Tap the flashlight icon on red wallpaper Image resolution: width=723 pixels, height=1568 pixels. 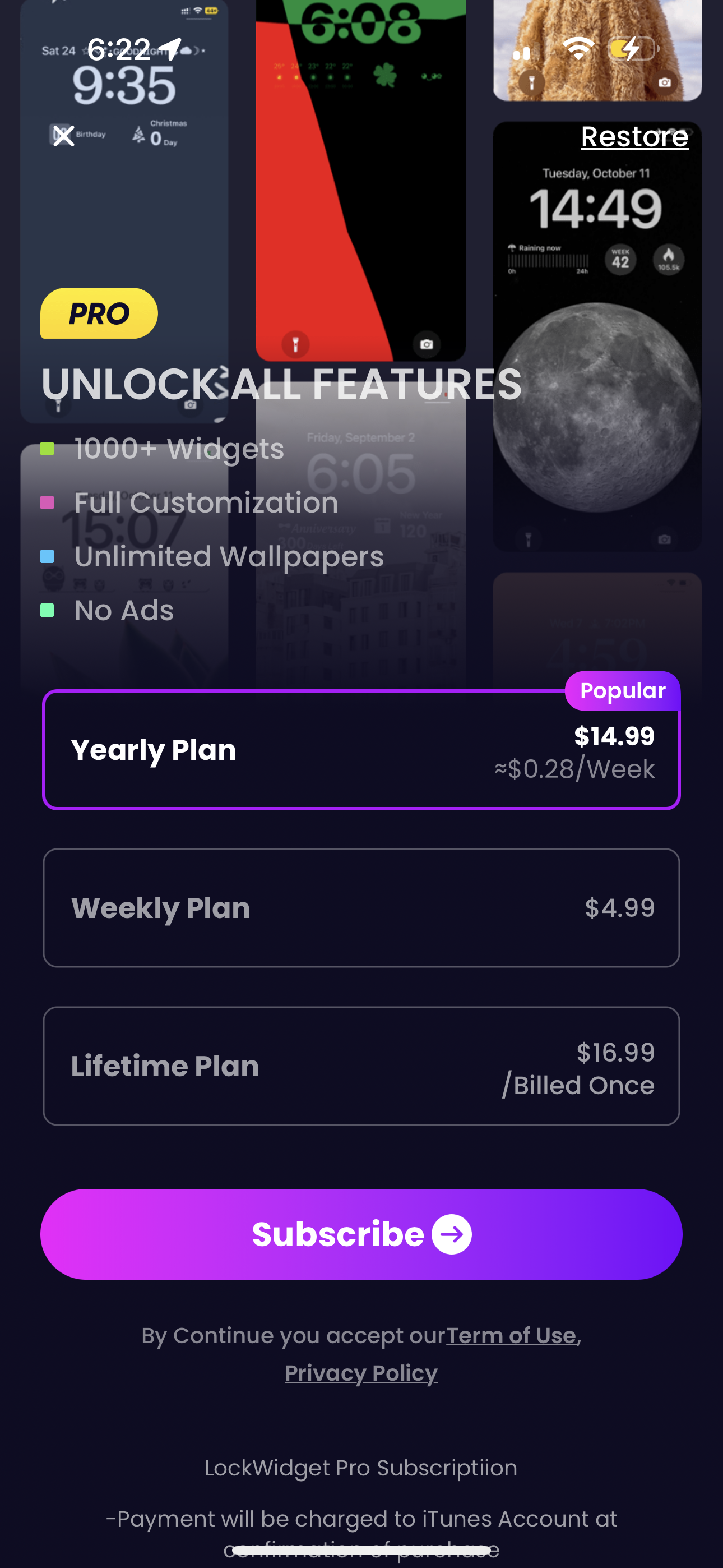tap(296, 344)
